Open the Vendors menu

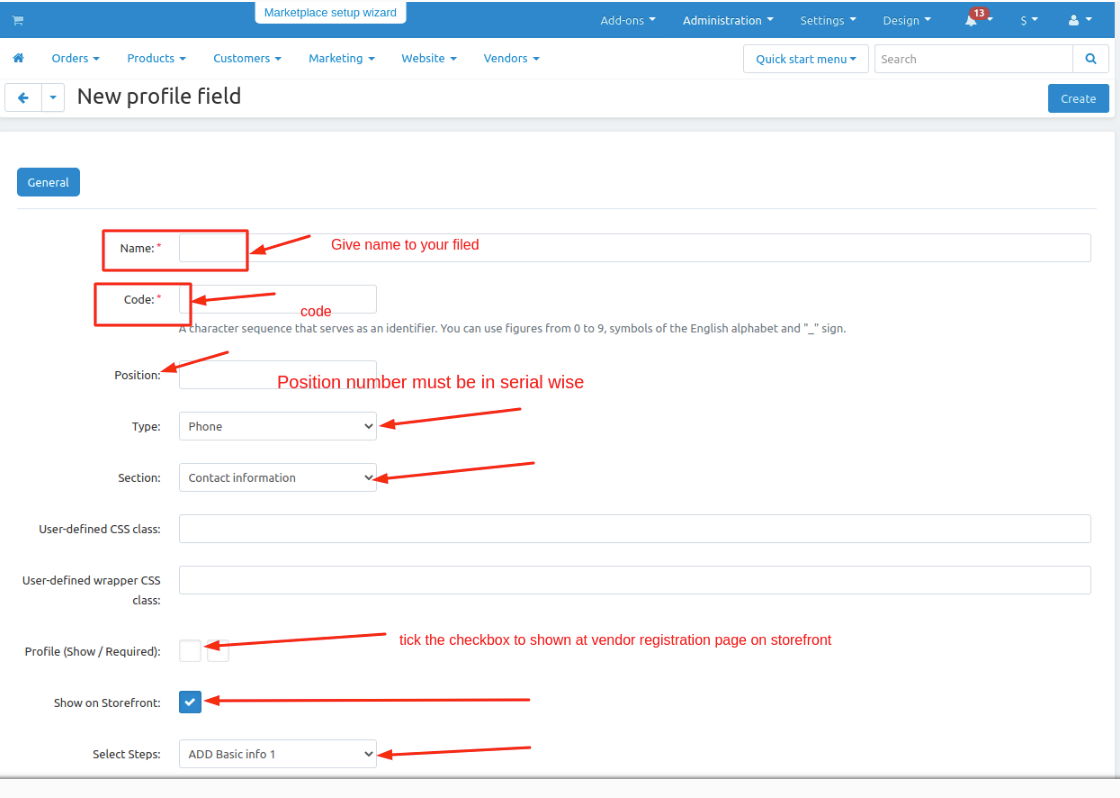pos(511,59)
